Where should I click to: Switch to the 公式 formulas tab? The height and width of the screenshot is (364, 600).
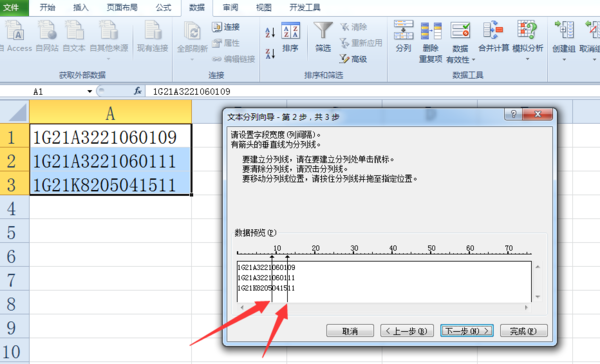[x=163, y=7]
